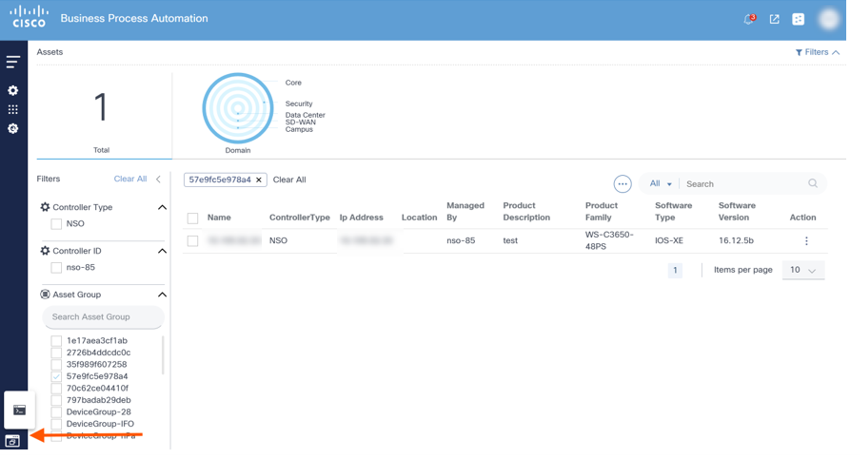Open notifications bell icon
Screen dimensions: 860x455
[x=749, y=19]
